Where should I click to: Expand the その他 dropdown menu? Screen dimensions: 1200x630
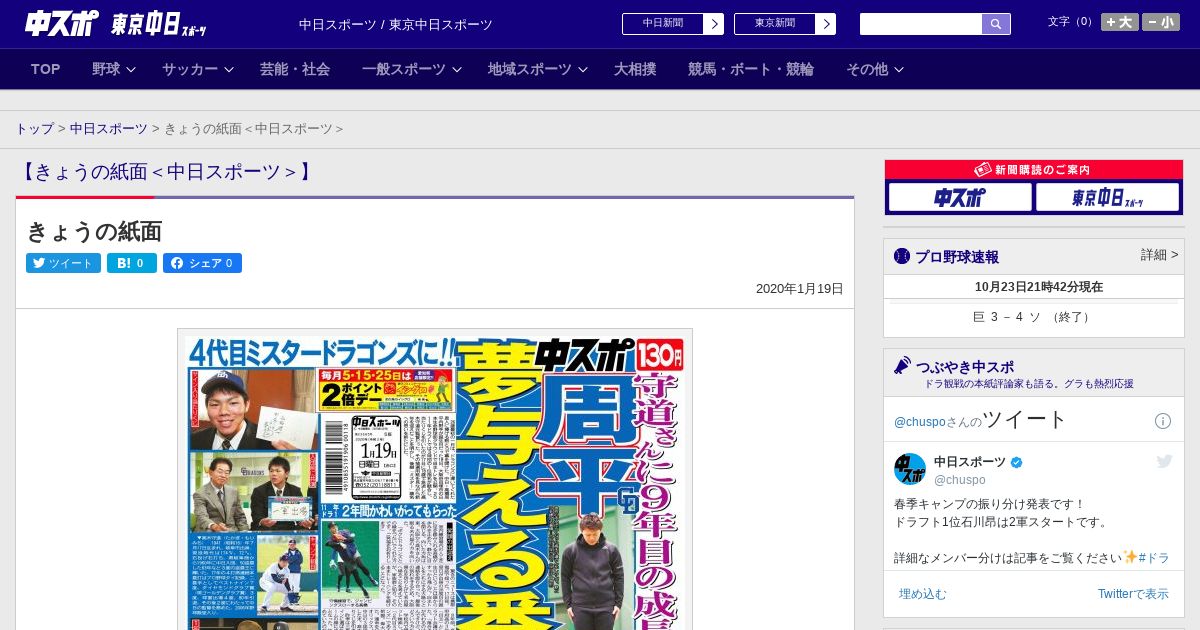point(875,69)
